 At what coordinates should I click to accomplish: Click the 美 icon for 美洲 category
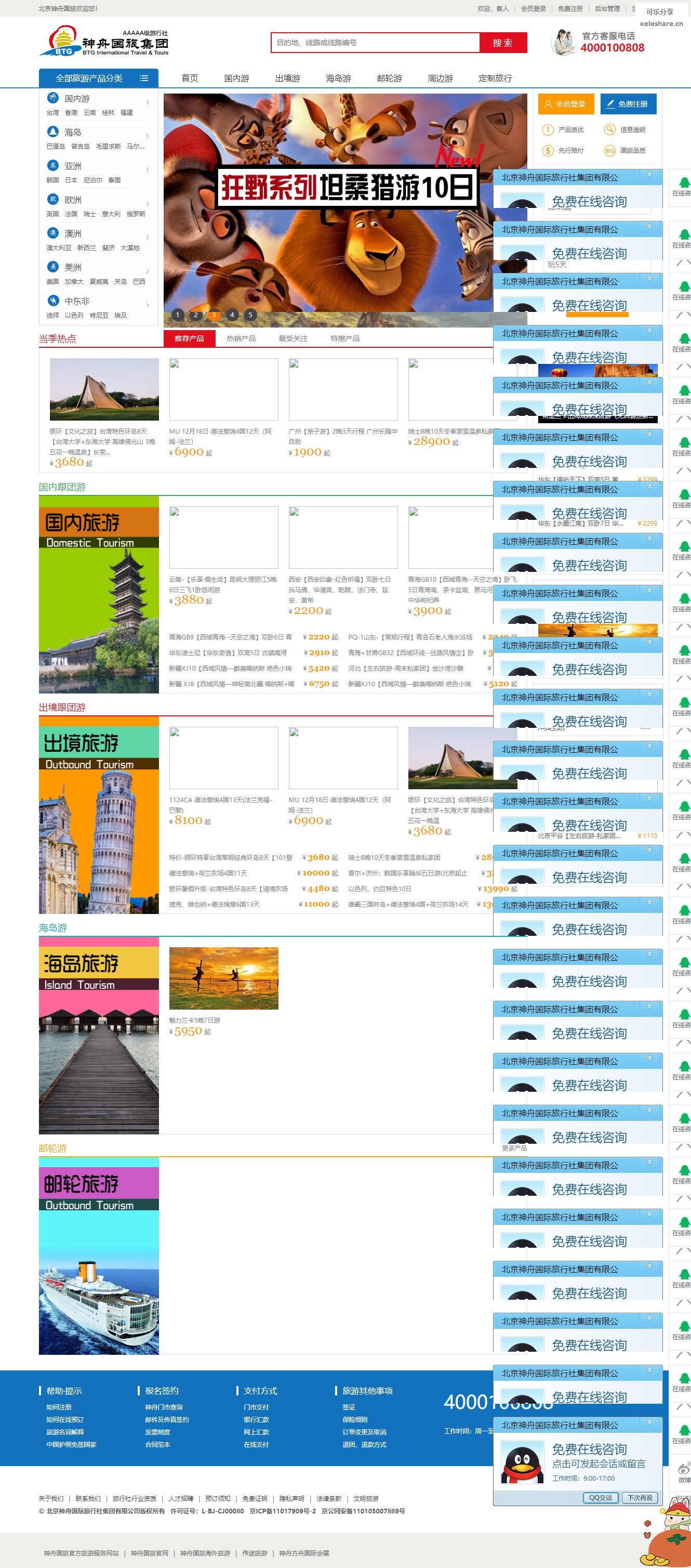click(53, 267)
